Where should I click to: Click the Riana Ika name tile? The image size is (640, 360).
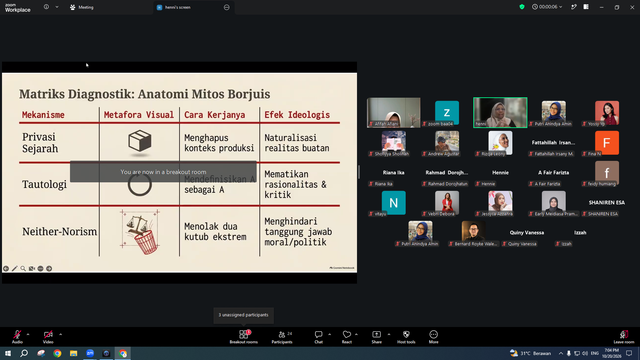393,173
